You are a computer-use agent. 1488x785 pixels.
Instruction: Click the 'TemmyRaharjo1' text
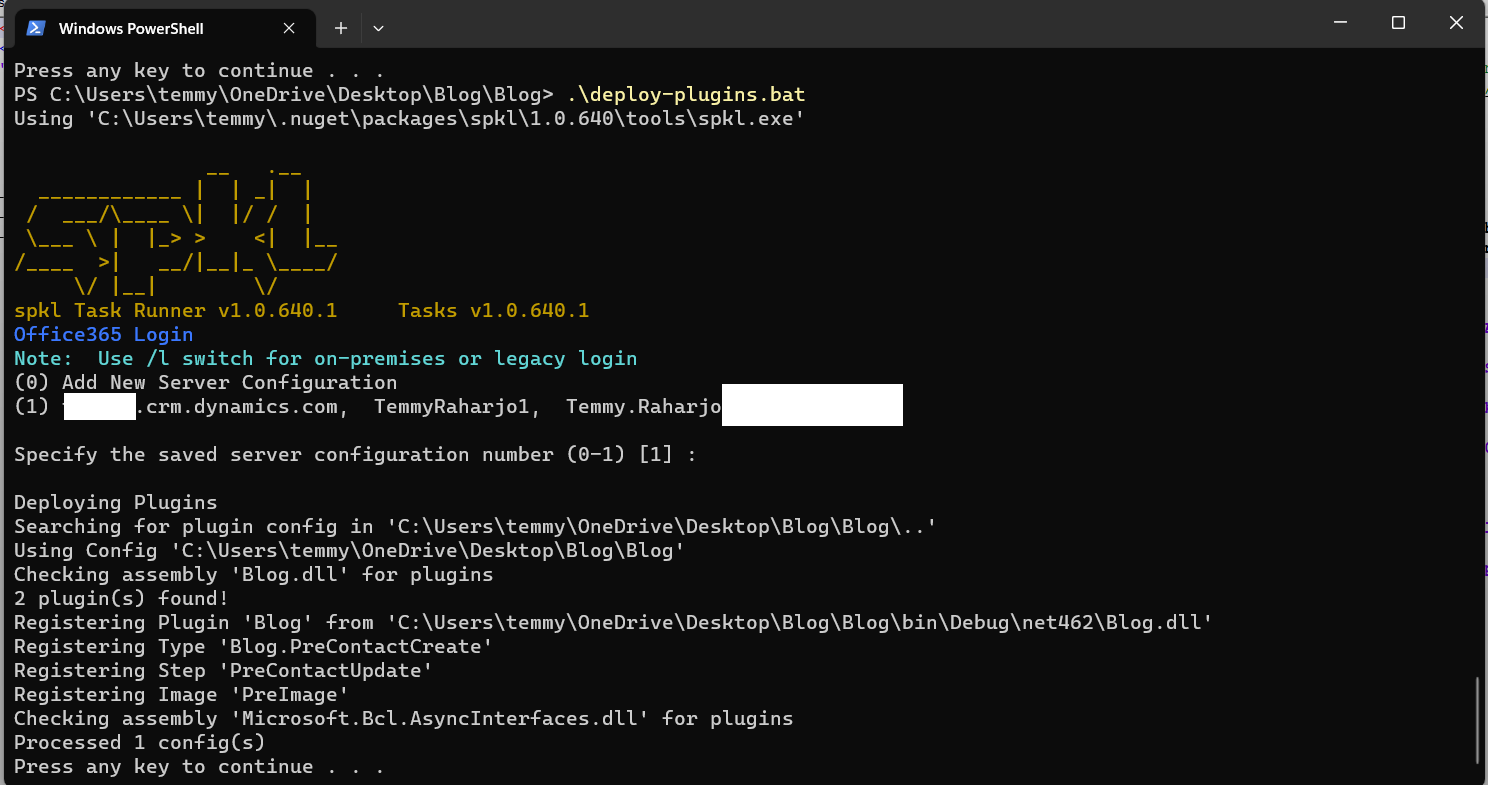tap(452, 407)
